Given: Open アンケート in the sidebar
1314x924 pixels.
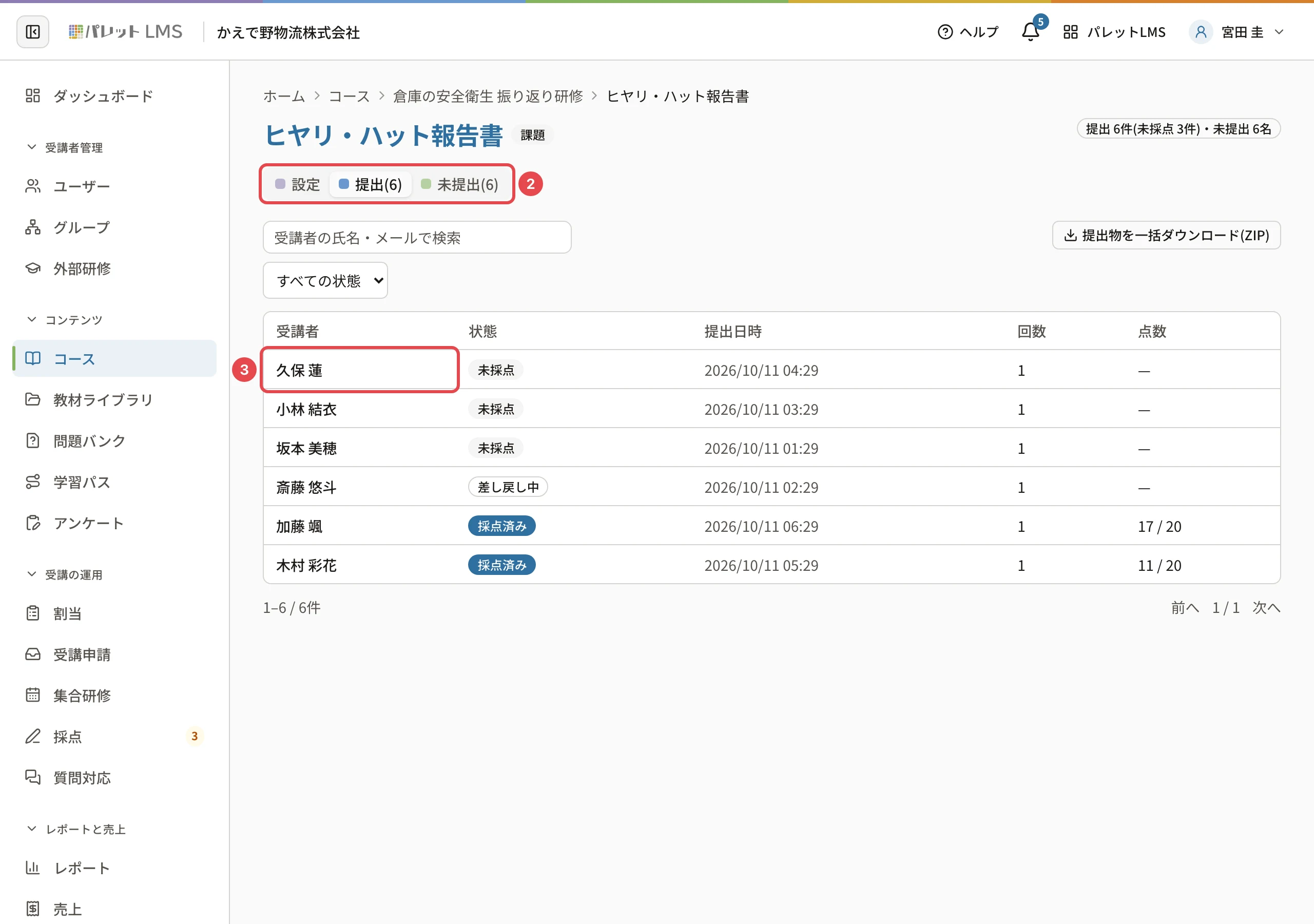Looking at the screenshot, I should pos(114,523).
